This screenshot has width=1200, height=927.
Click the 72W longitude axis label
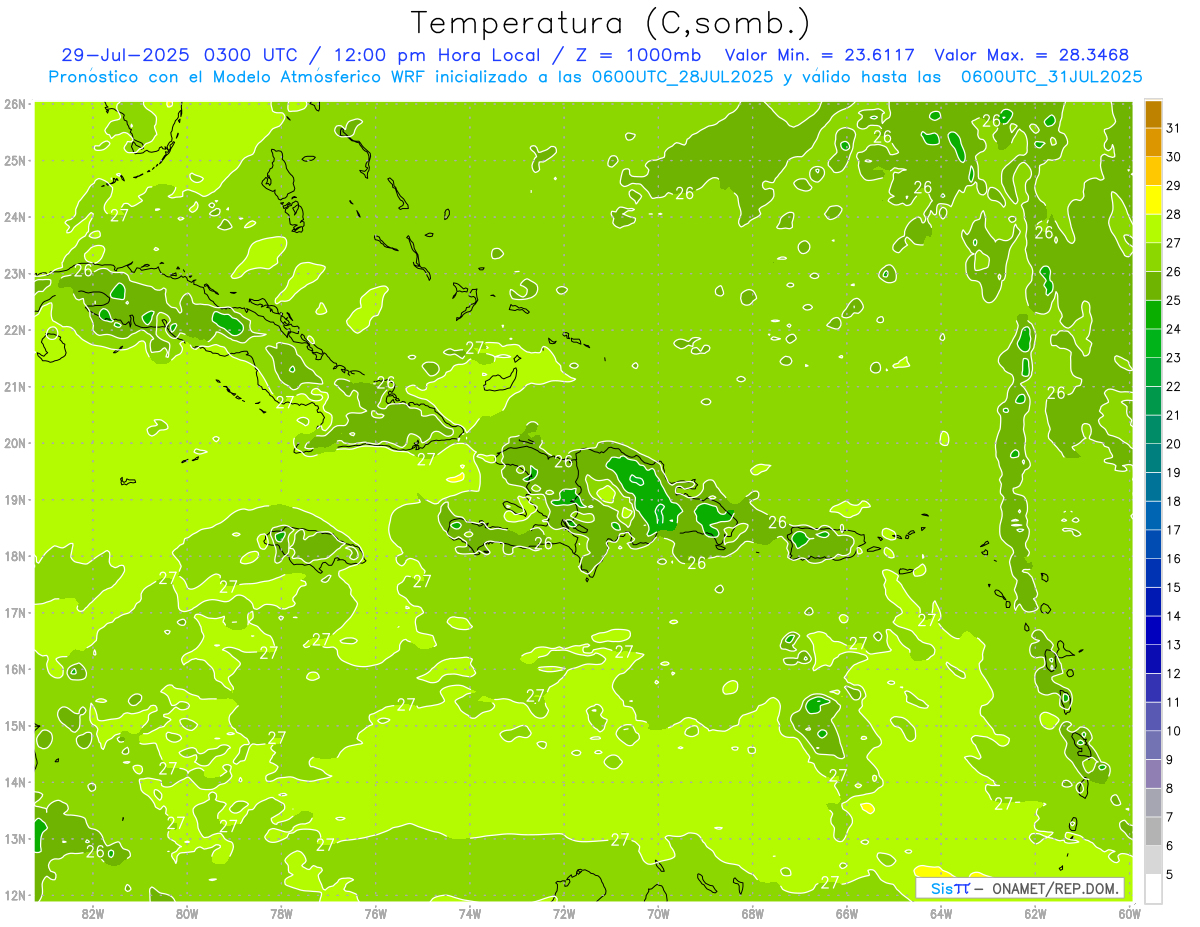564,913
